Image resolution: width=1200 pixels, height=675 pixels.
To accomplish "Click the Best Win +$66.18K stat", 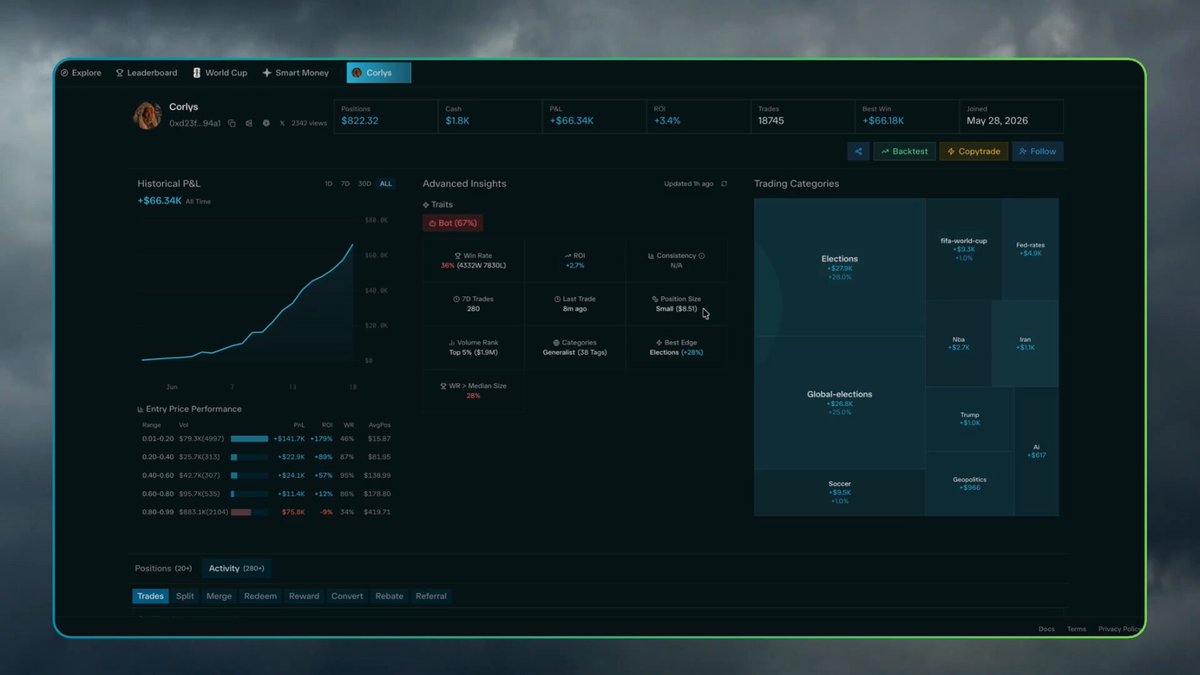I will [907, 116].
